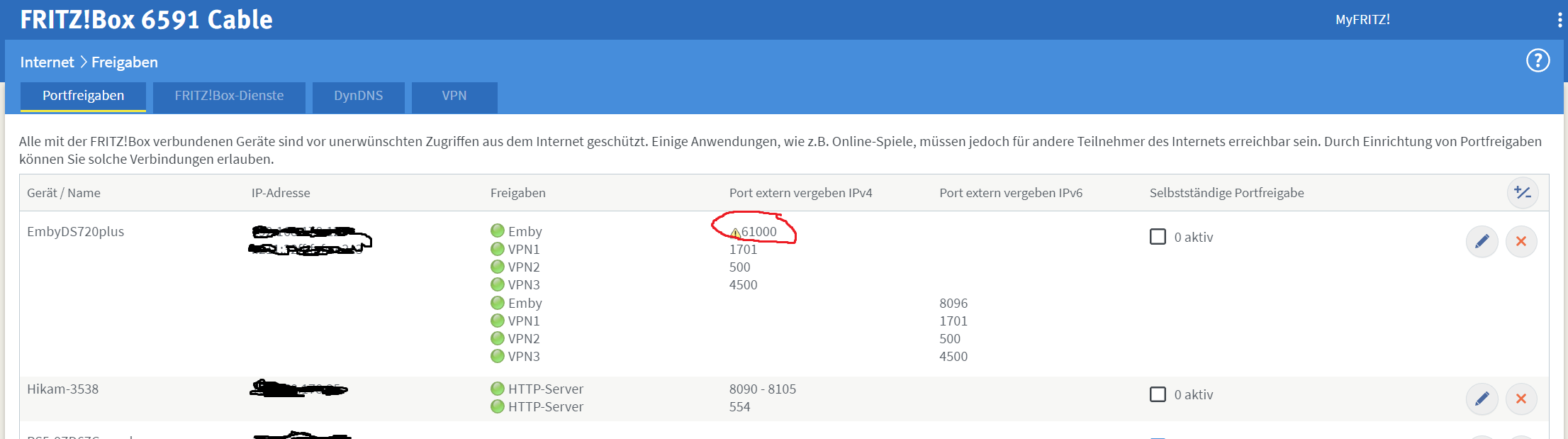This screenshot has height=439, width=1568.
Task: Click the IP-Adresse column header
Action: (281, 193)
